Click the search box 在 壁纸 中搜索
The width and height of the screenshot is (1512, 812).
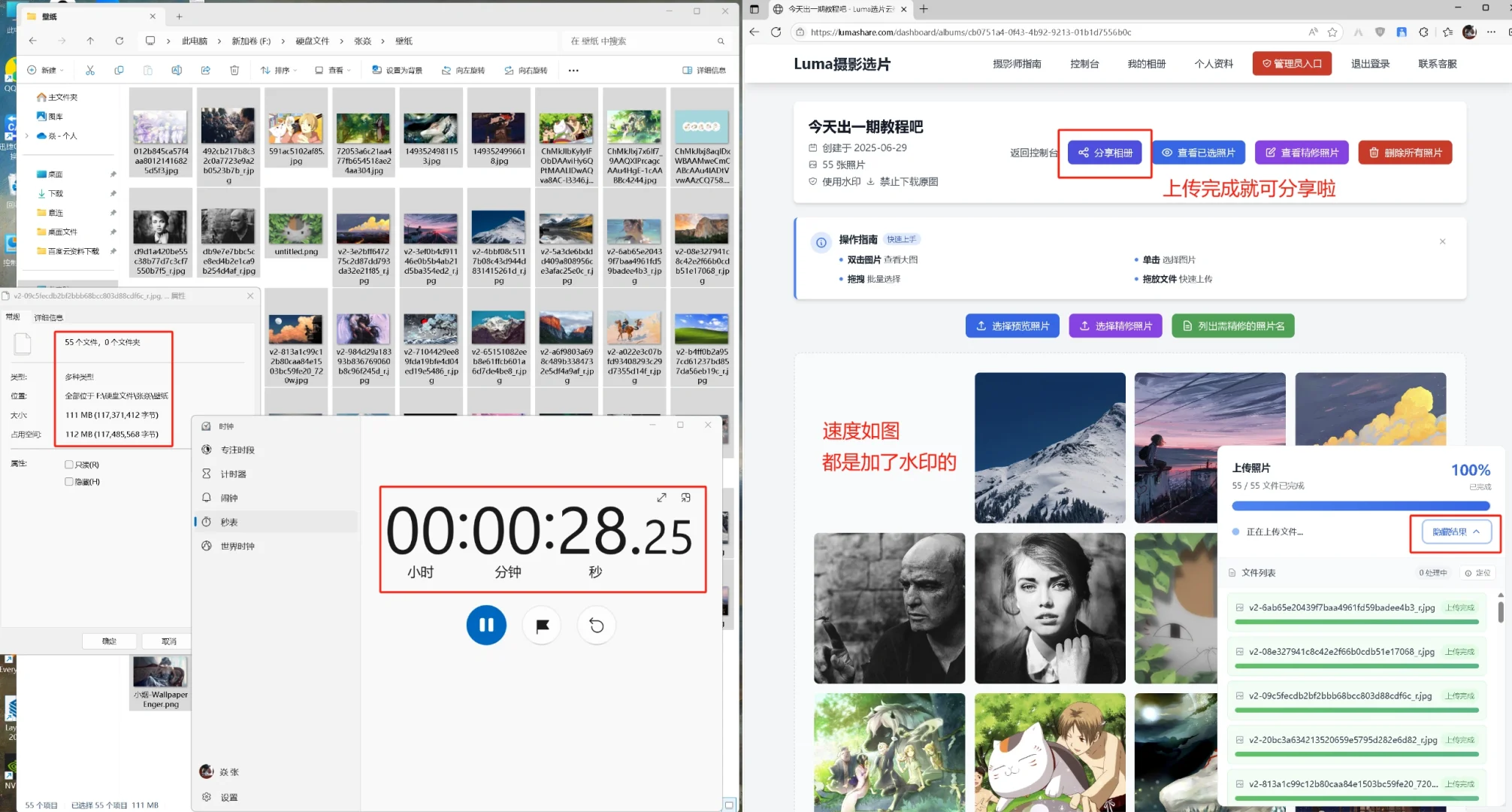[x=646, y=41]
